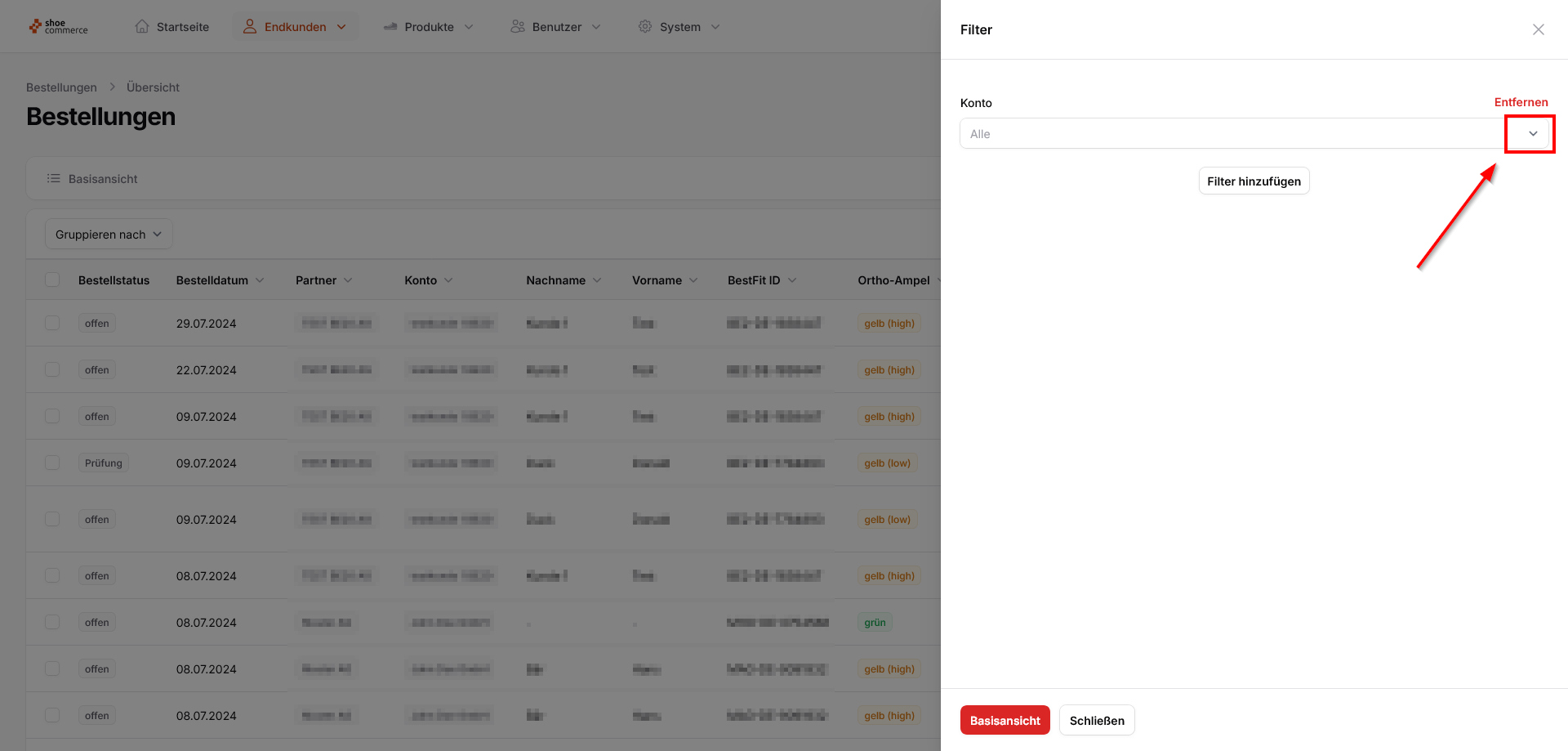Click the shoe commerce logo

pyautogui.click(x=58, y=27)
